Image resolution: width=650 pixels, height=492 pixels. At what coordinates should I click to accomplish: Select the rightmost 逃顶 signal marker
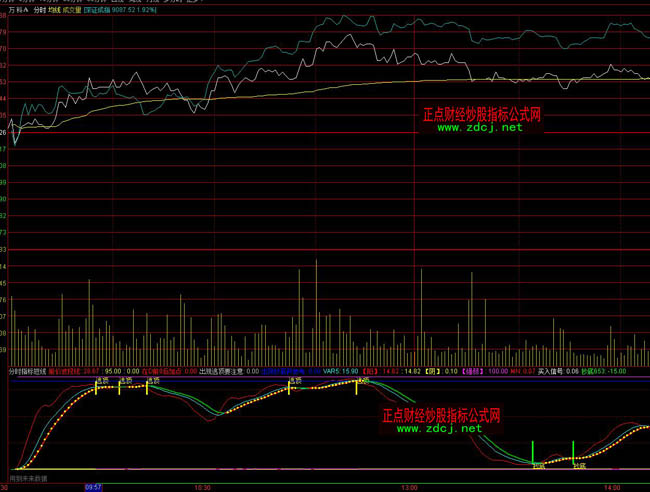[x=362, y=381]
